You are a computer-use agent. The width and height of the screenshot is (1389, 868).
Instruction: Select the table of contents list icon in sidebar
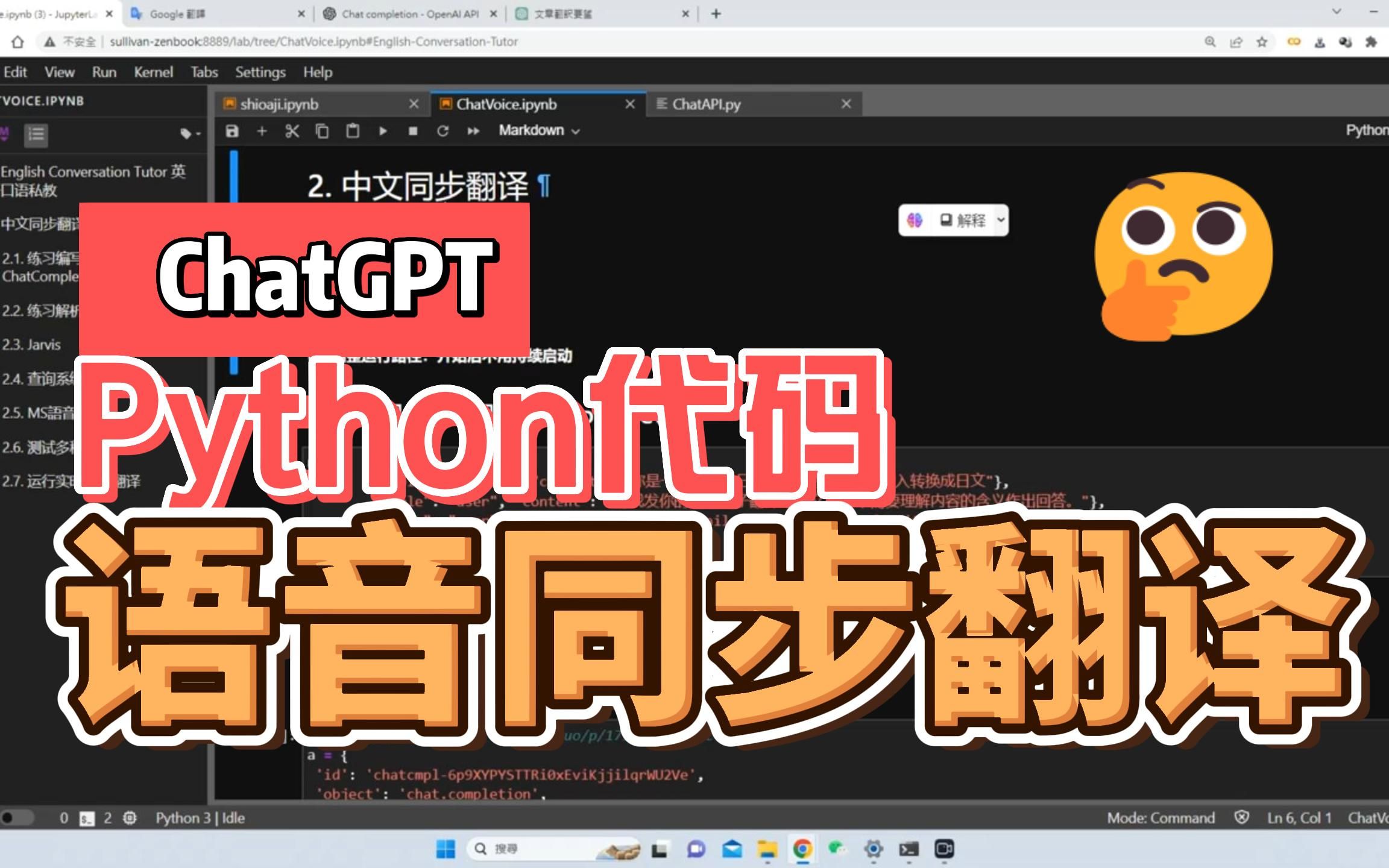coord(36,134)
